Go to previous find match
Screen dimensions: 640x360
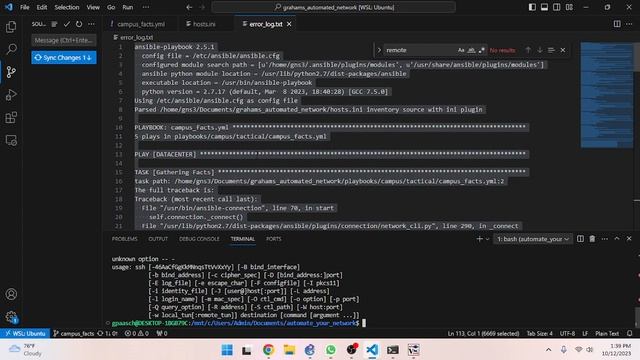click(528, 50)
